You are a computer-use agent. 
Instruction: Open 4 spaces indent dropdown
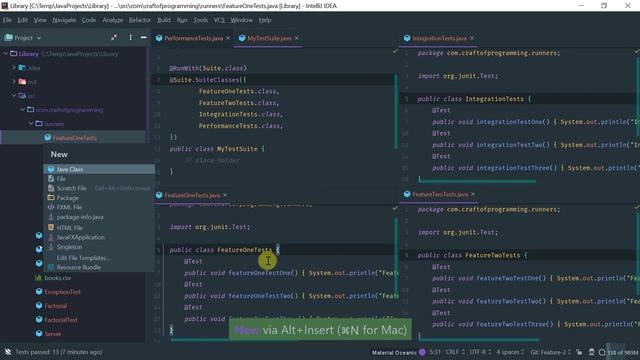[x=510, y=352]
